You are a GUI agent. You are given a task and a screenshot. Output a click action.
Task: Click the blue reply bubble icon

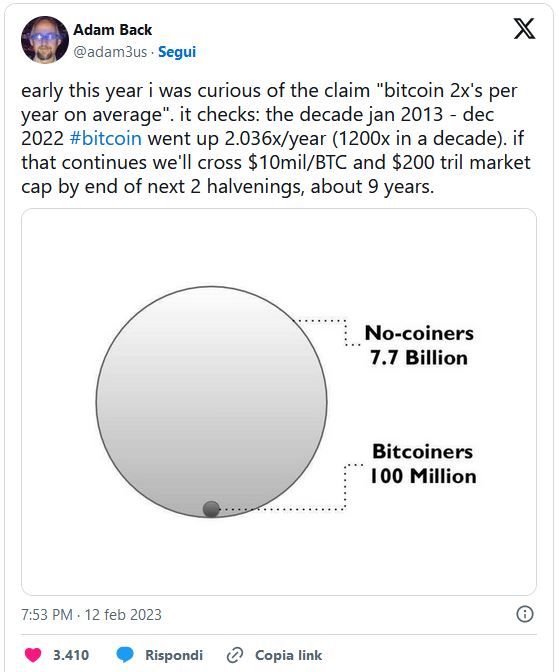(x=125, y=655)
